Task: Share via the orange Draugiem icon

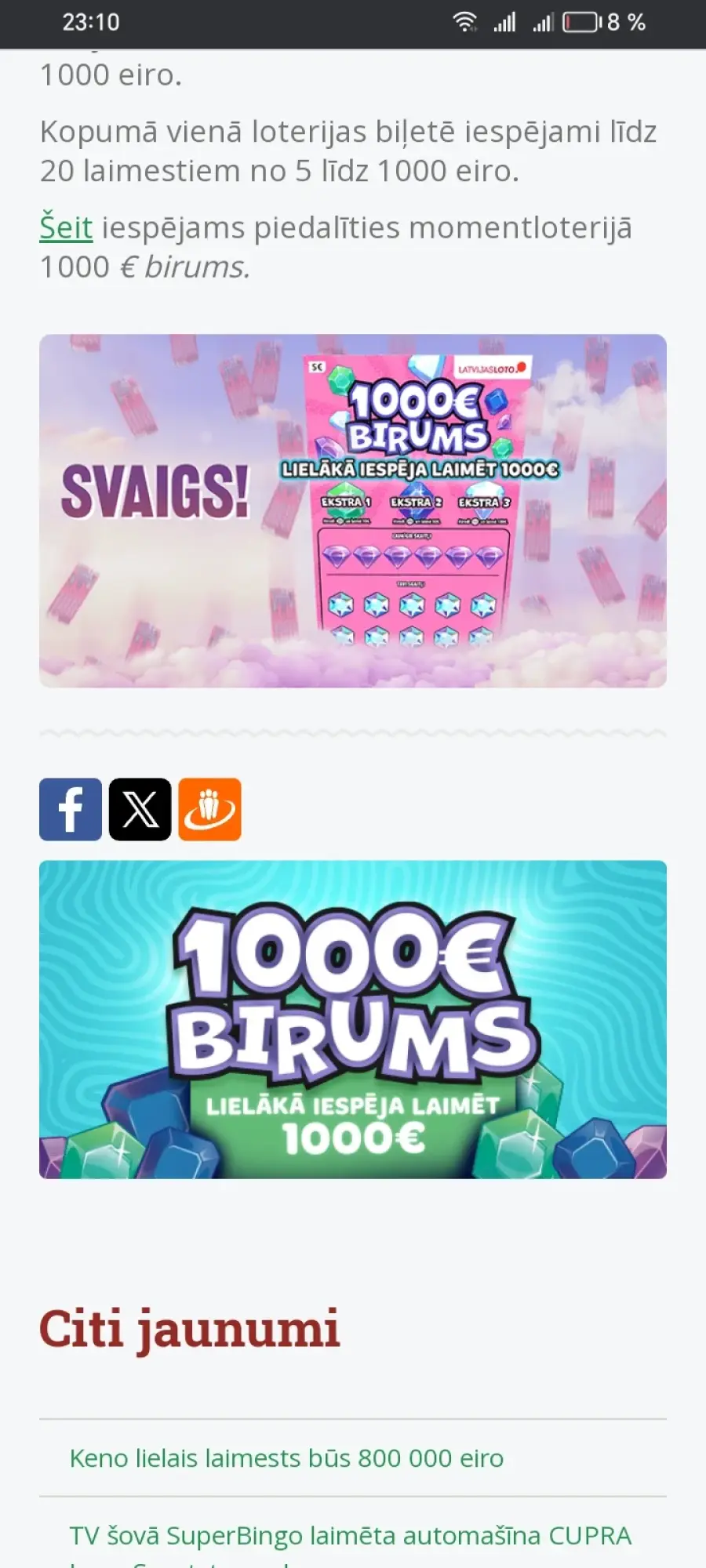Action: coord(209,809)
